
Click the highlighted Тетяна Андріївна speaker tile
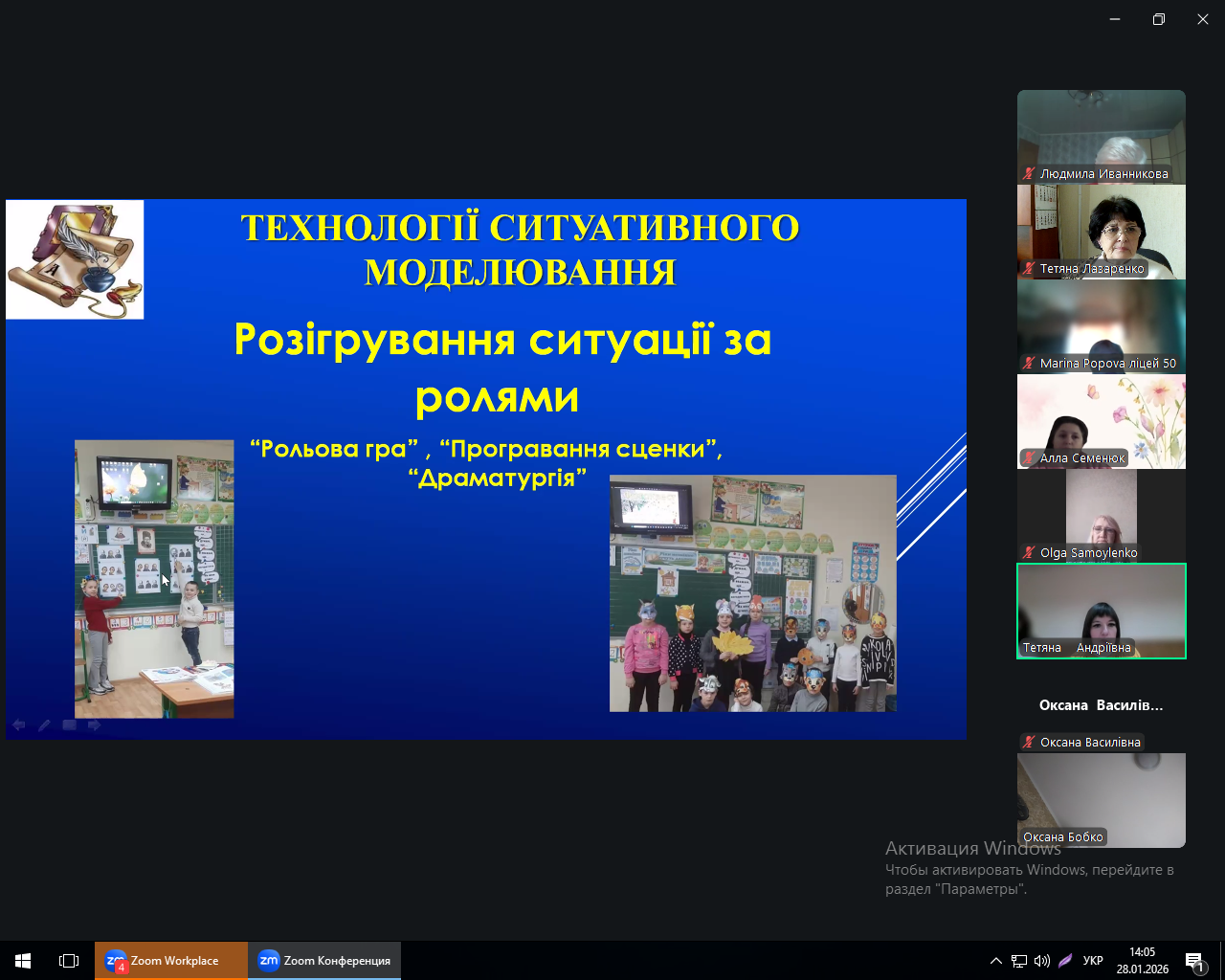pyautogui.click(x=1101, y=611)
